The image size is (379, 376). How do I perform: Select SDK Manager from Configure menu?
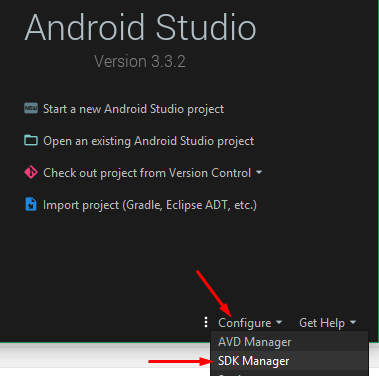(x=289, y=361)
